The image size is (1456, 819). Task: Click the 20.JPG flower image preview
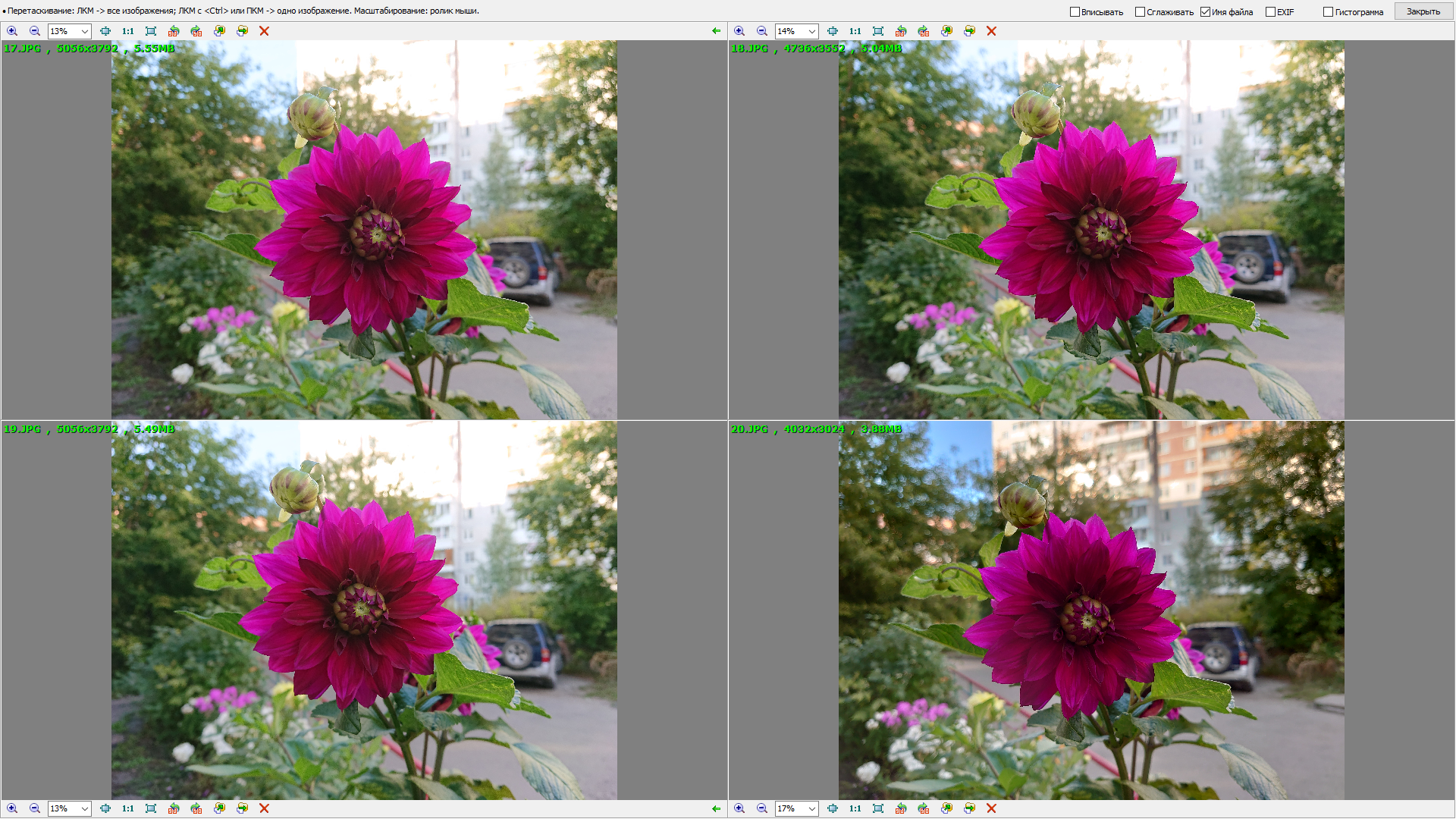click(1090, 610)
